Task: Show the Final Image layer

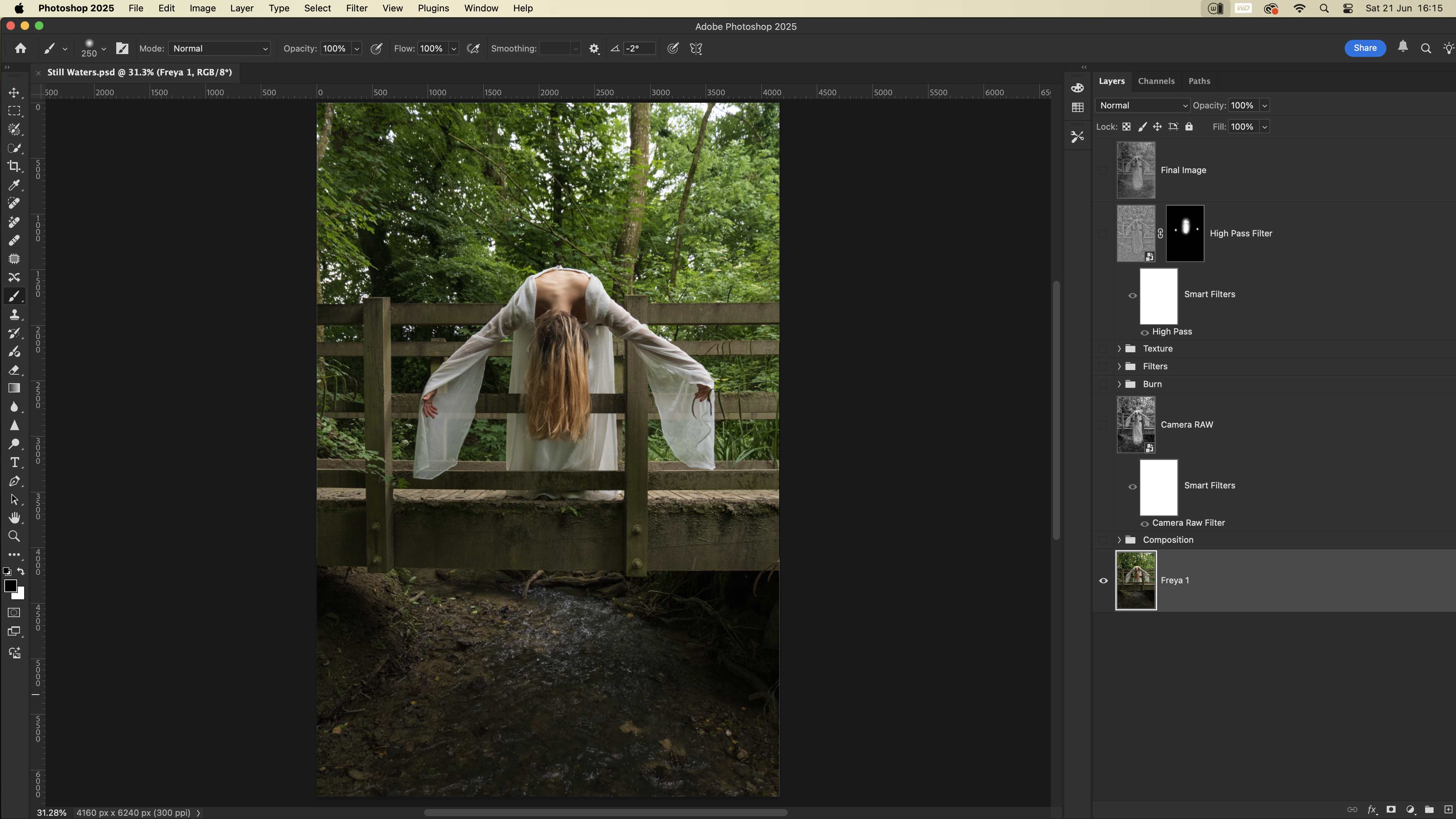Action: coord(1103,170)
